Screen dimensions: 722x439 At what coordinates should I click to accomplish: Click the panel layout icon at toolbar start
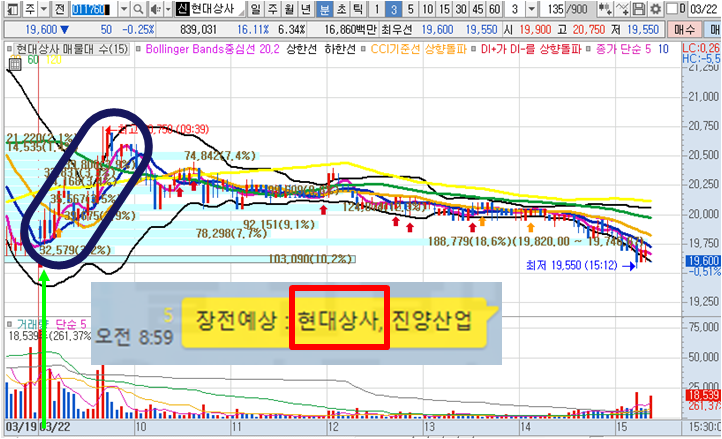[12, 9]
